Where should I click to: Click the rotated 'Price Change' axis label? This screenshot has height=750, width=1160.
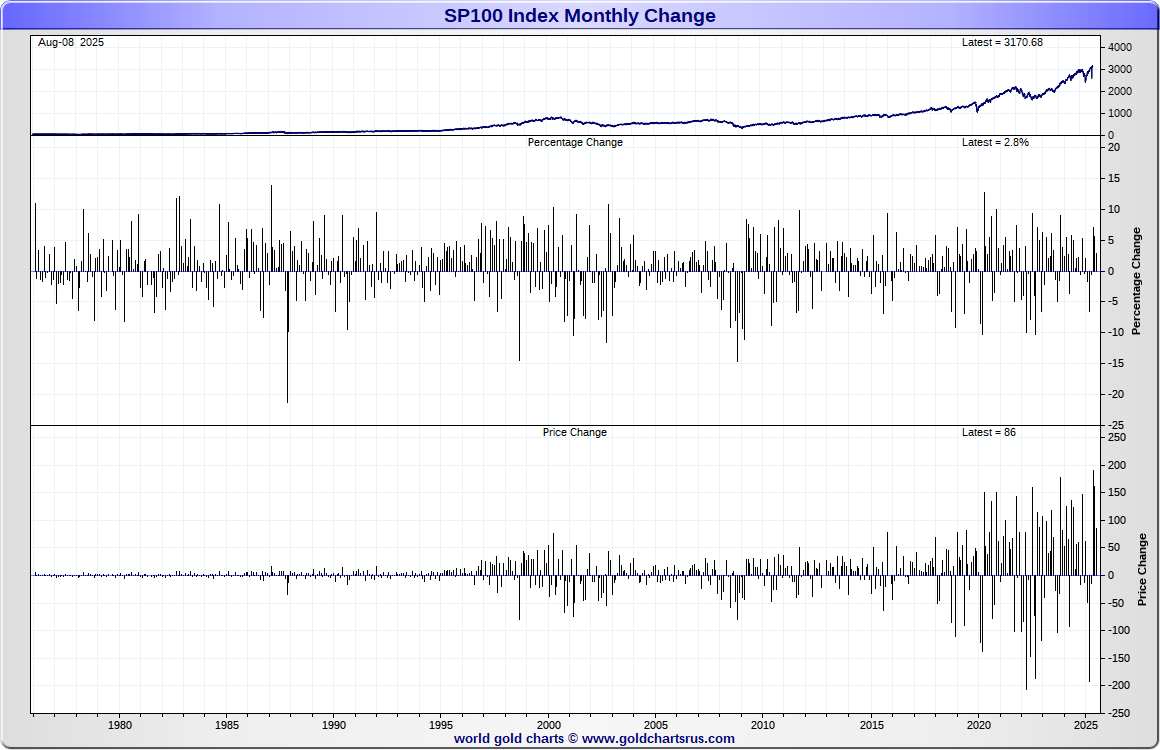pyautogui.click(x=1142, y=570)
